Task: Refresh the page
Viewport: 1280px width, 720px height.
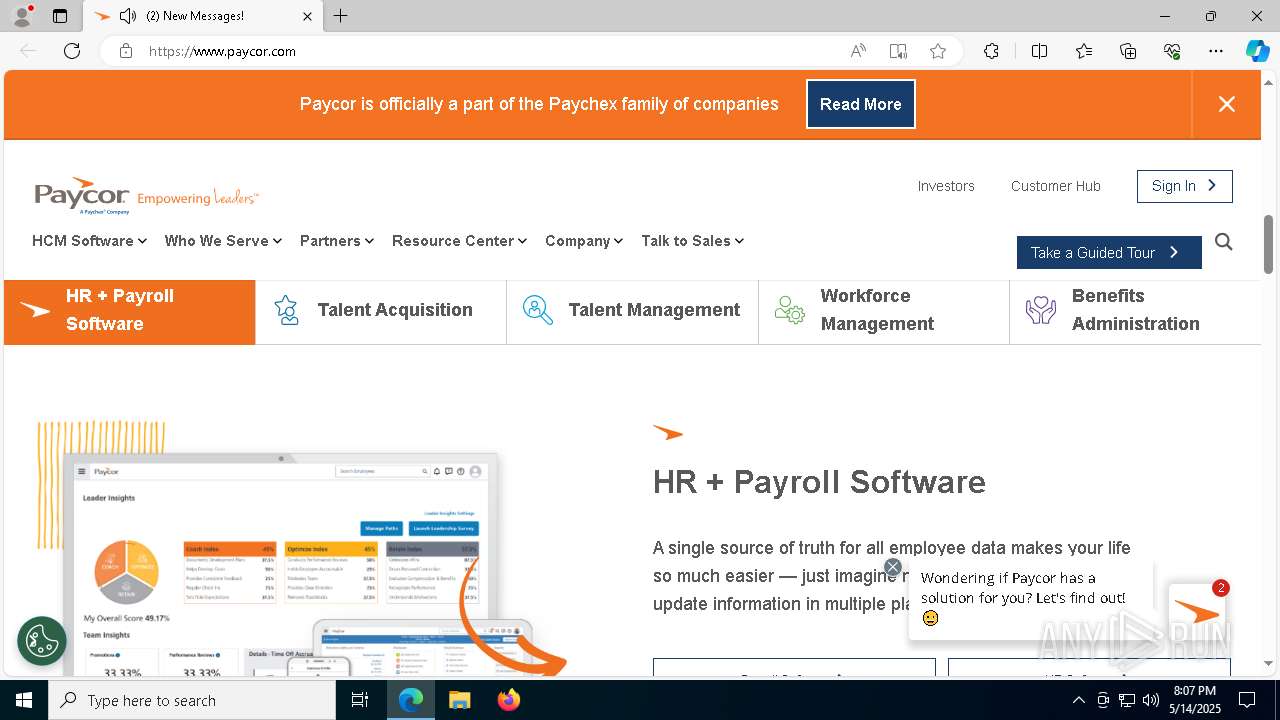Action: 72,51
